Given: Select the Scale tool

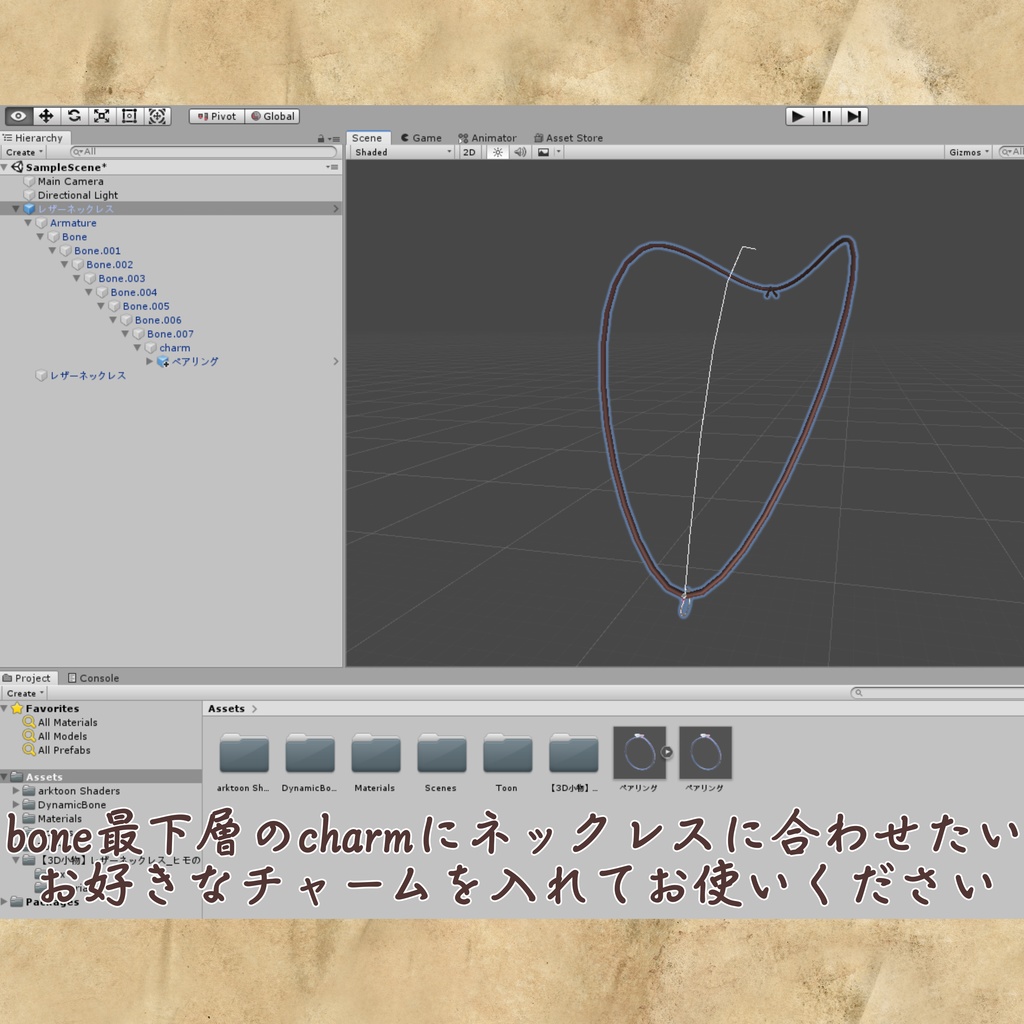Looking at the screenshot, I should (101, 116).
